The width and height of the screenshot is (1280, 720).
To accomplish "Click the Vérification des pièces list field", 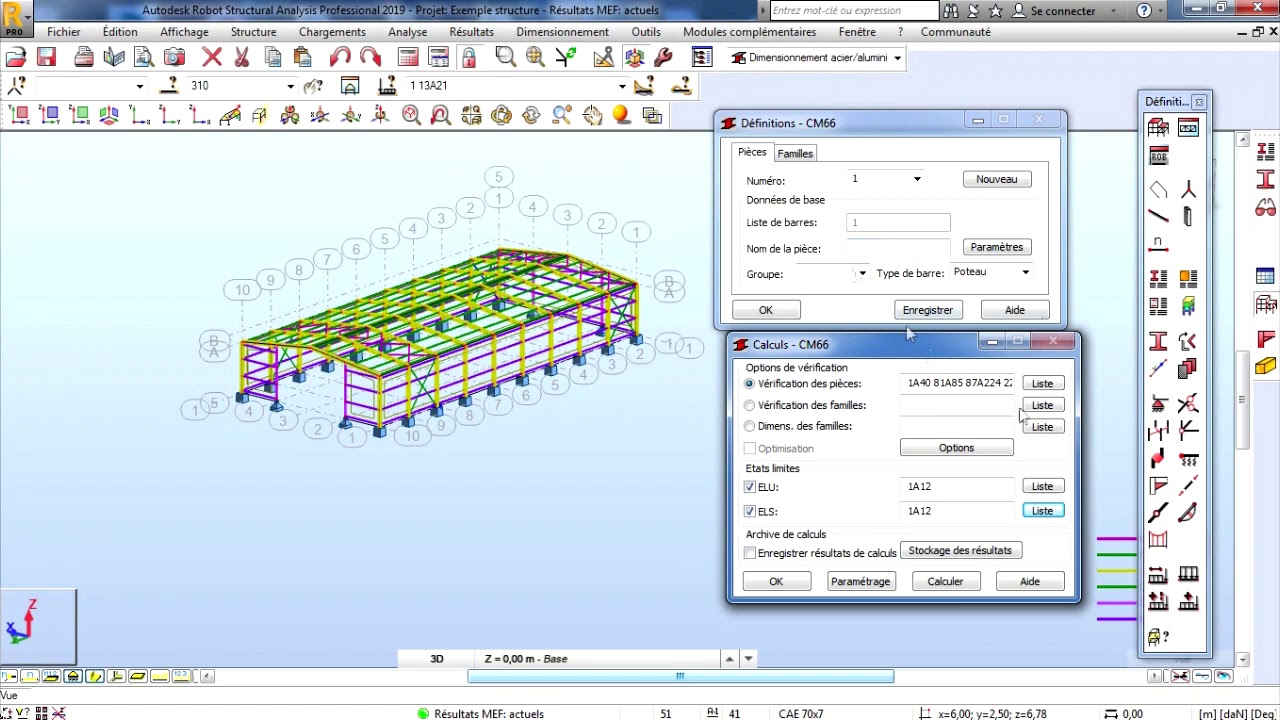I will 958,383.
